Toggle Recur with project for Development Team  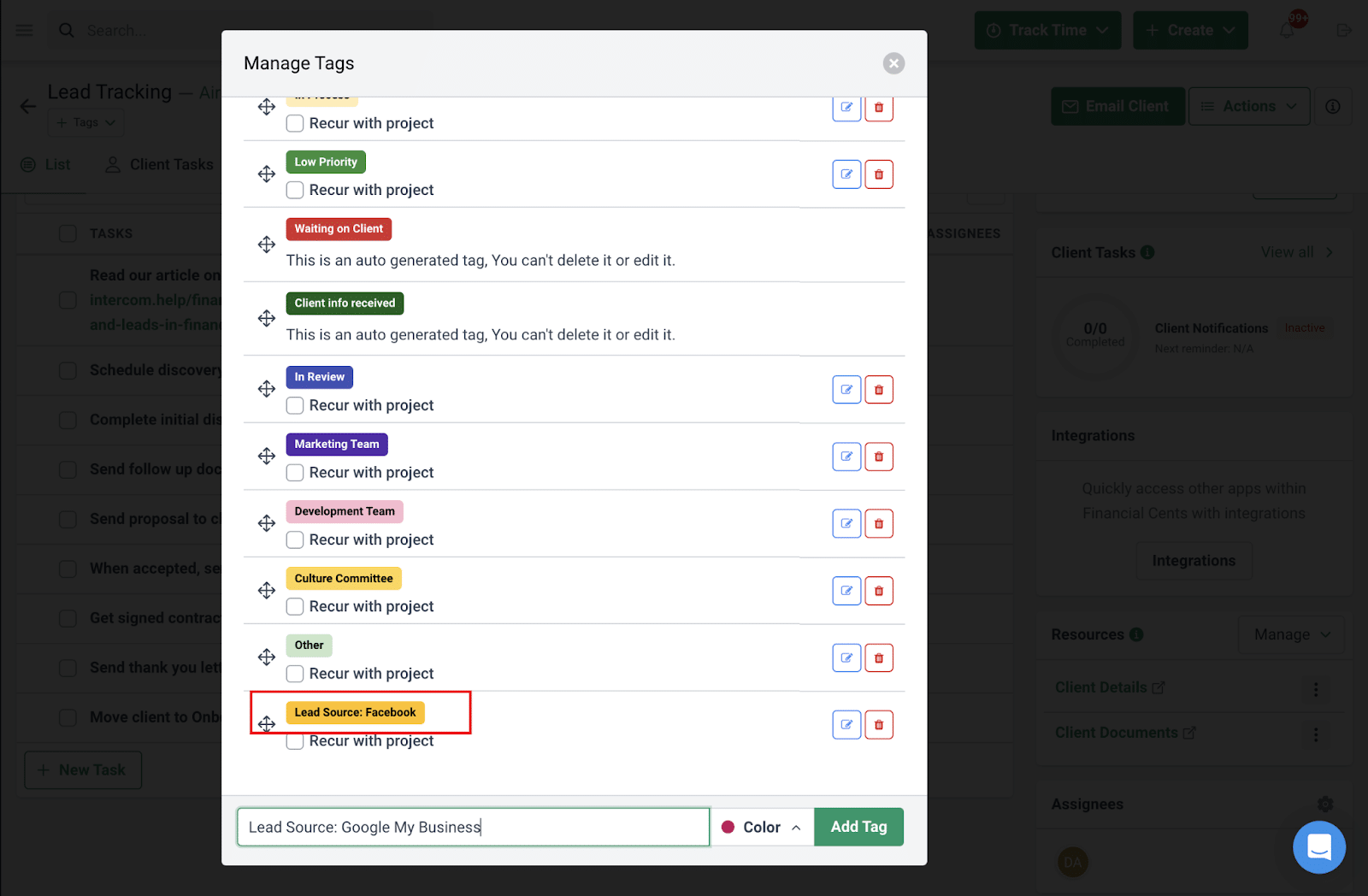click(x=295, y=539)
